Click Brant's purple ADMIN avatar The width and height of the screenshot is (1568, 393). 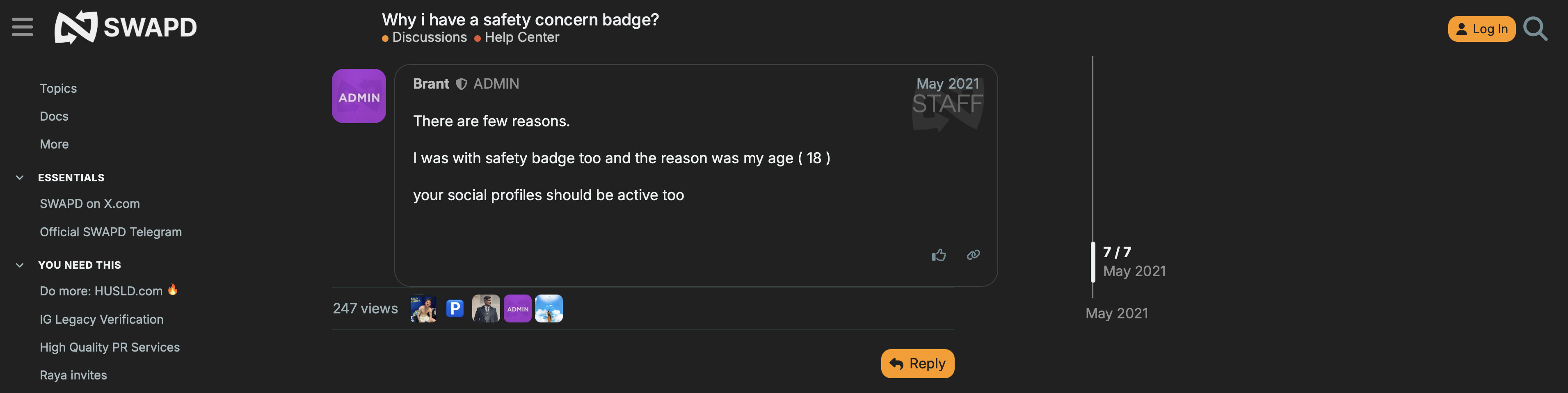359,96
